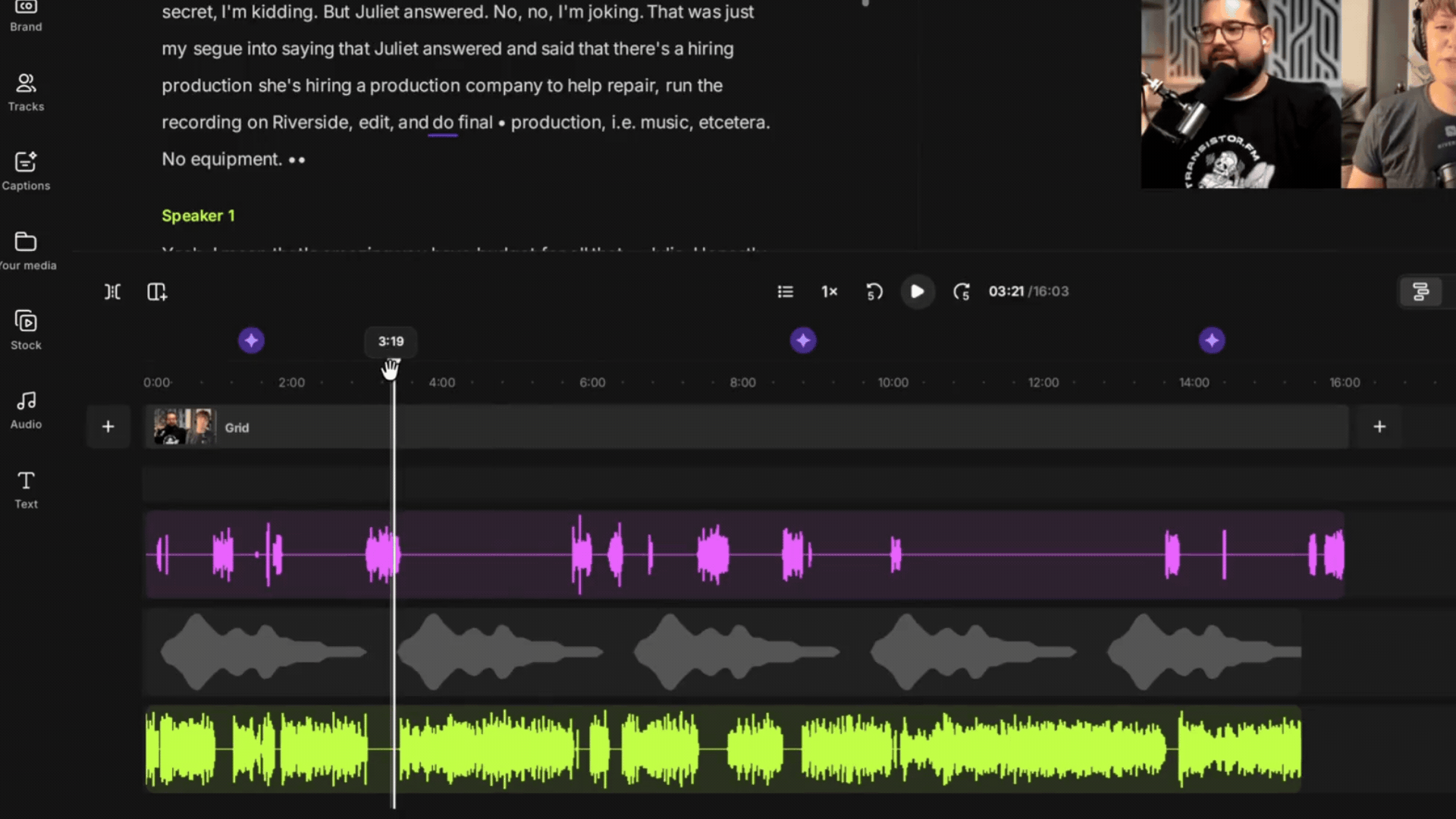Click the add section layout icon
This screenshot has width=1456, height=819.
coord(157,292)
